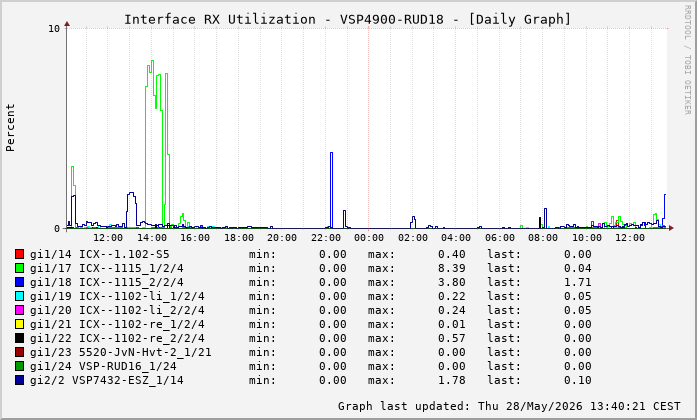Click the bright green gi1/17 legend swatch
The image size is (697, 420).
[x=19, y=268]
